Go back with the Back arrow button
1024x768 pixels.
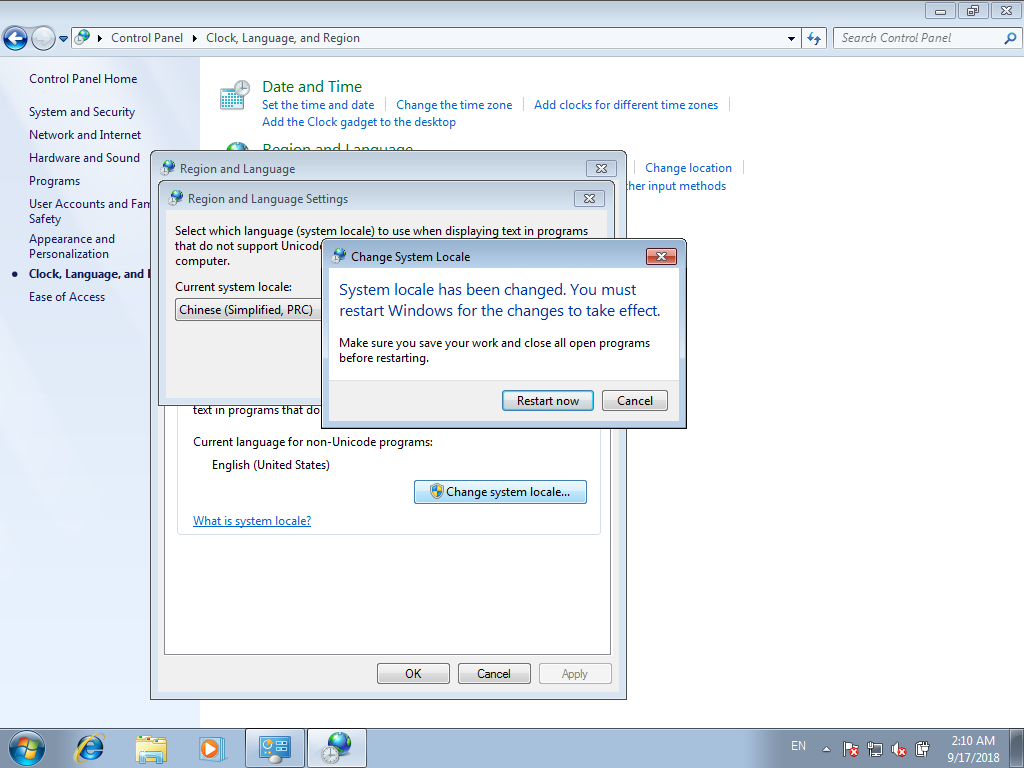click(16, 38)
